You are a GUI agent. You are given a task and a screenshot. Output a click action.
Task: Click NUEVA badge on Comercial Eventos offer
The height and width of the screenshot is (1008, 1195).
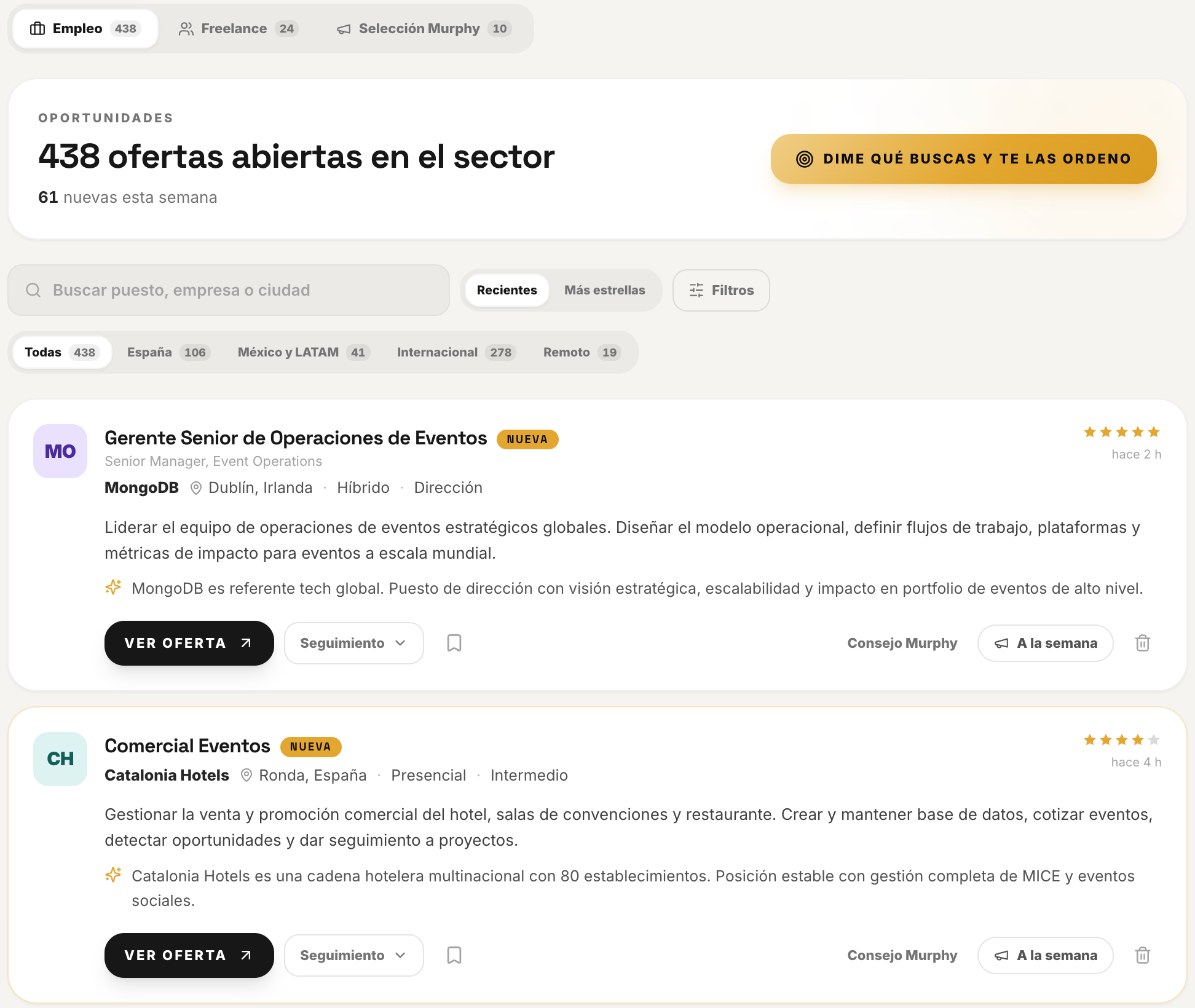tap(311, 747)
